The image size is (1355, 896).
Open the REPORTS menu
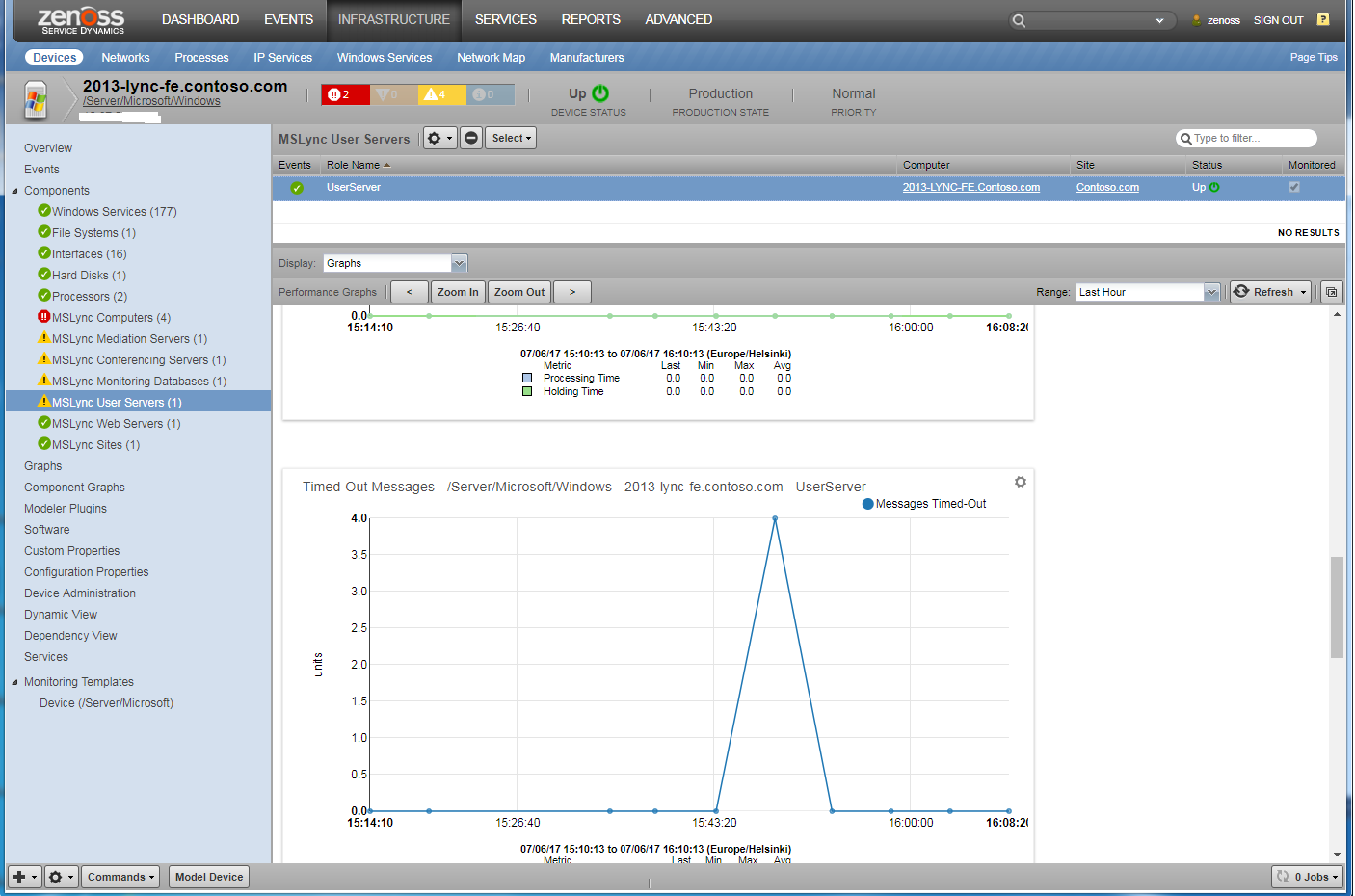coord(591,19)
